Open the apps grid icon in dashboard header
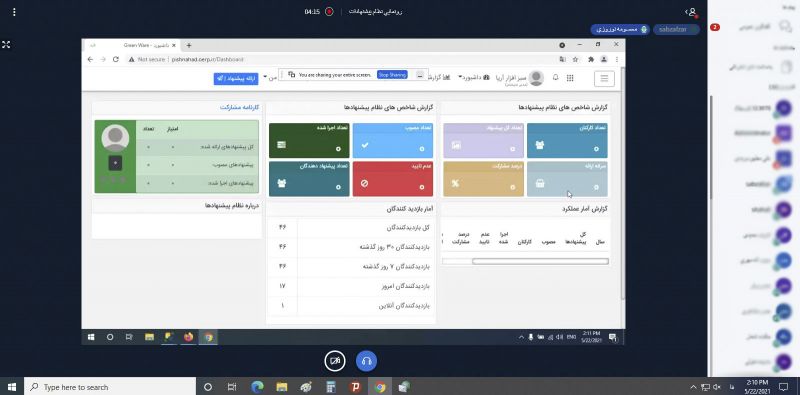The height and width of the screenshot is (395, 800). 570,78
